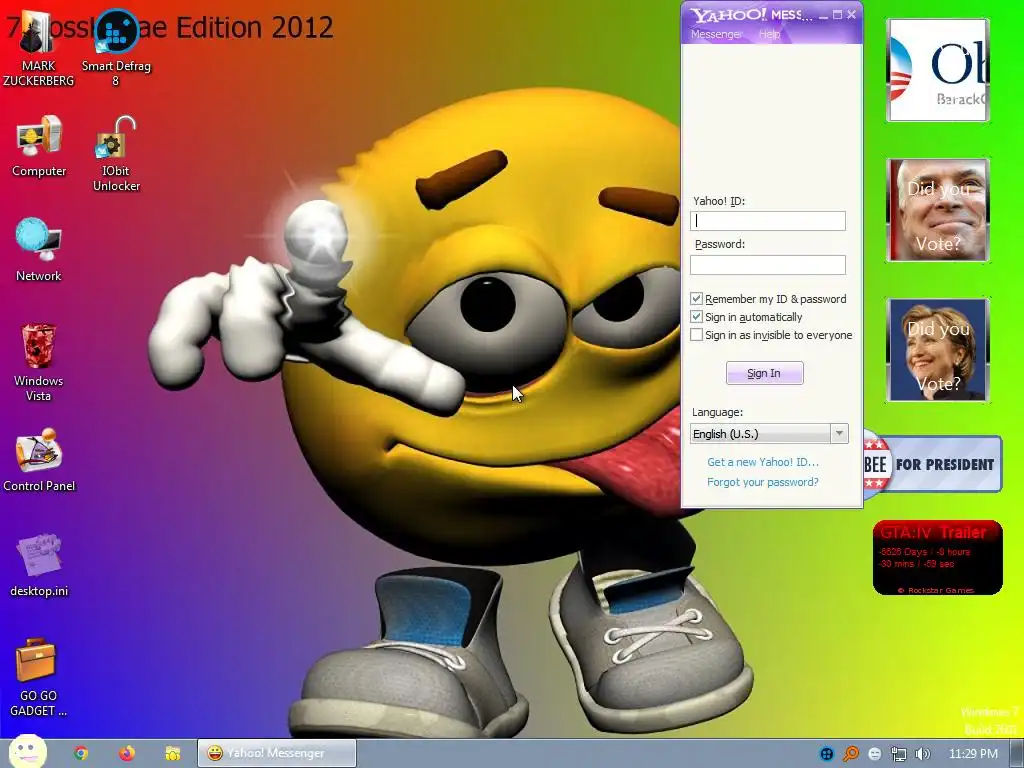Click the smiley Start button
1024x768 pixels.
tap(27, 752)
